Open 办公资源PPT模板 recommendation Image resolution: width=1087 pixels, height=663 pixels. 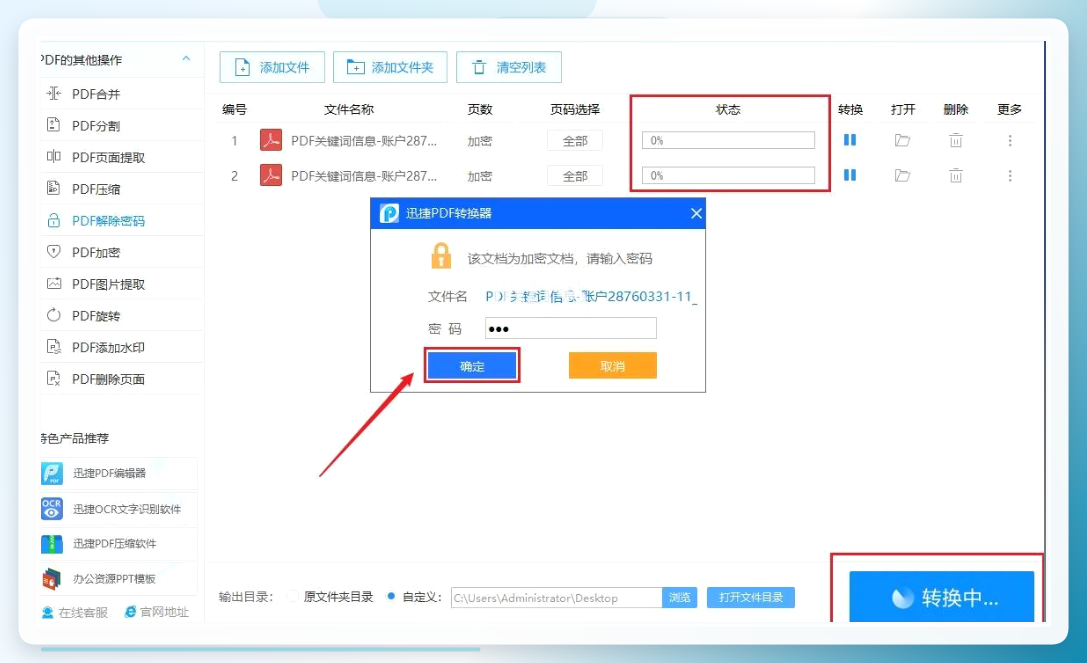pyautogui.click(x=119, y=578)
